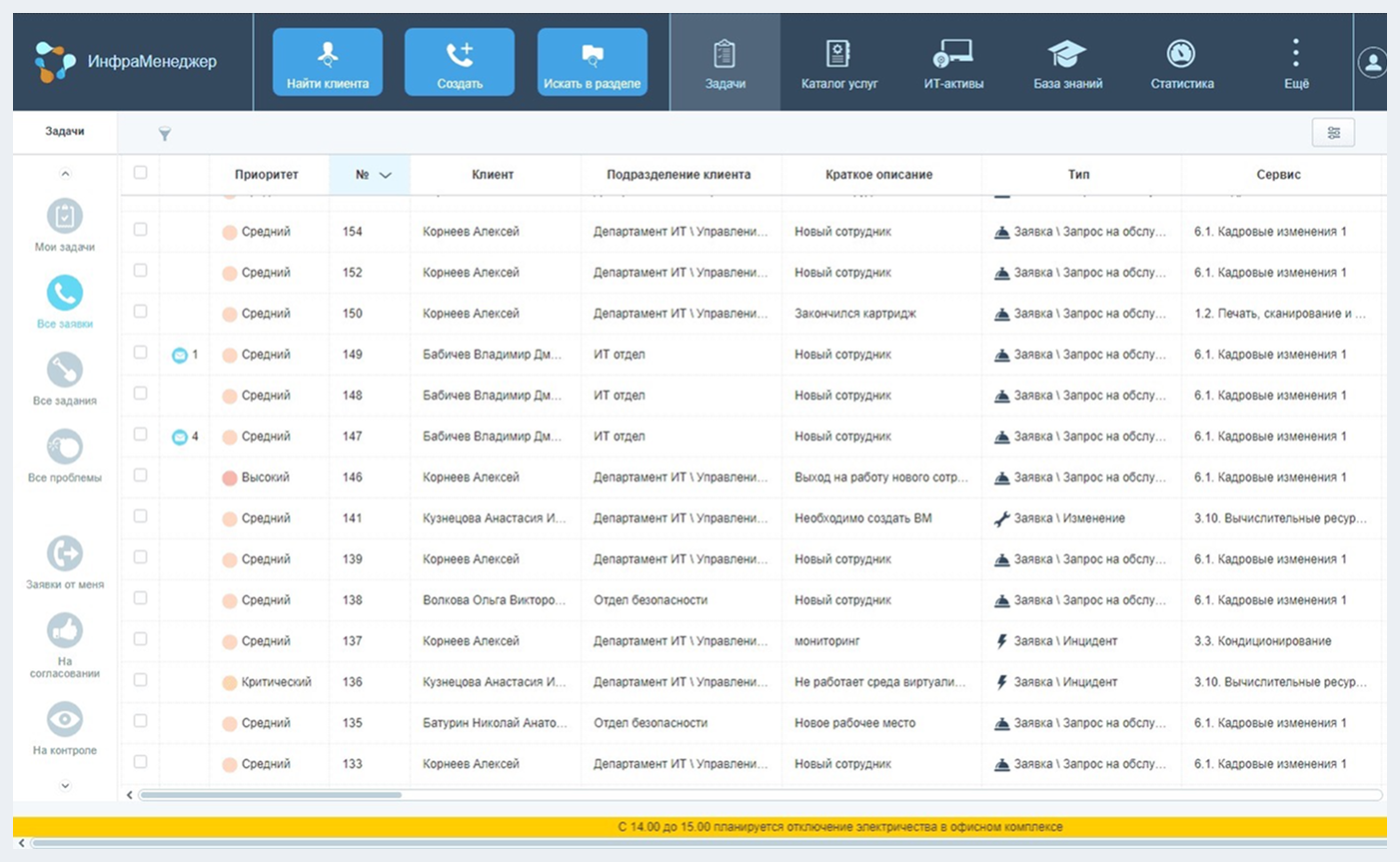
Task: Tick checkbox for request 149
Action: (x=140, y=353)
